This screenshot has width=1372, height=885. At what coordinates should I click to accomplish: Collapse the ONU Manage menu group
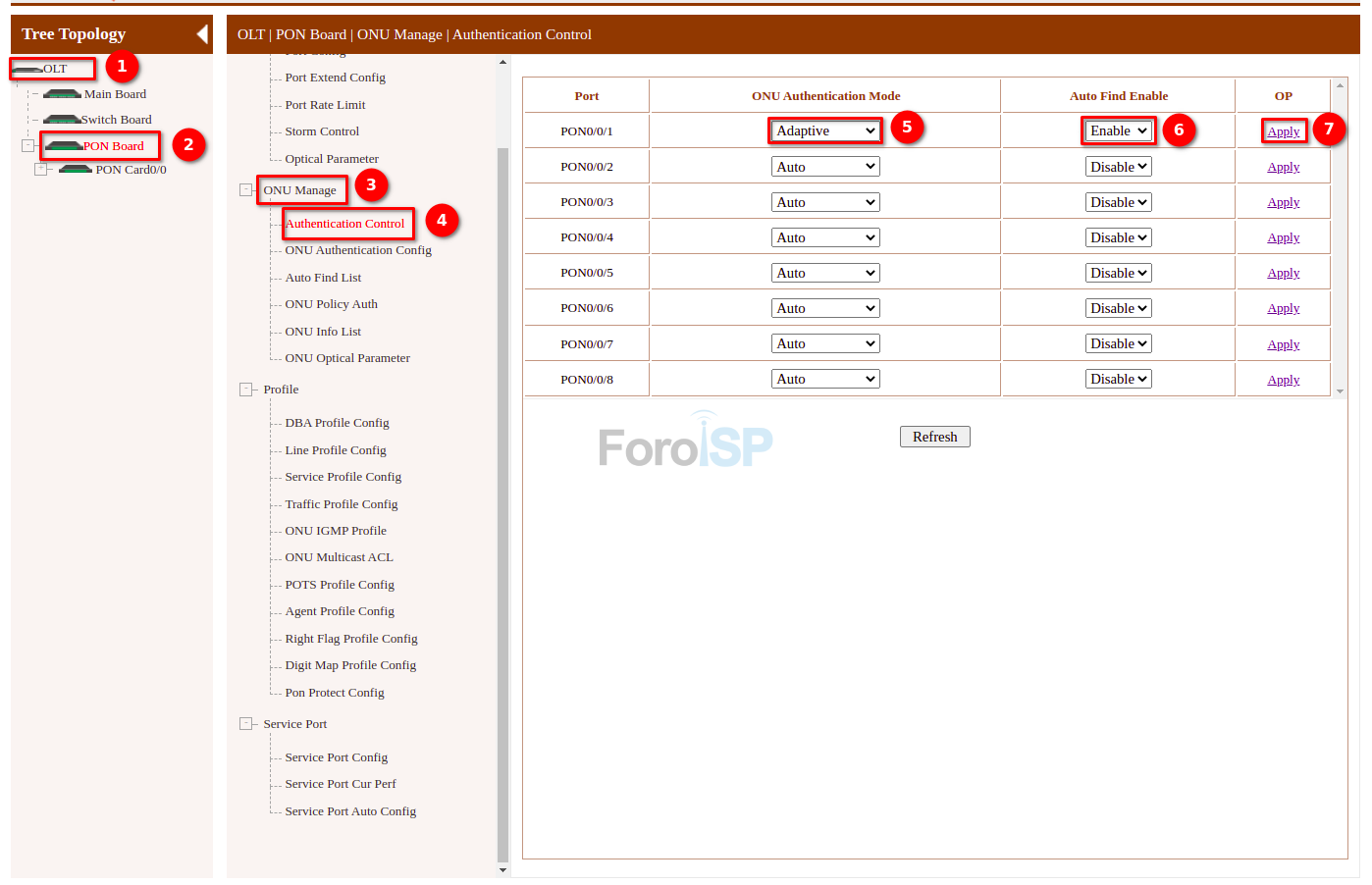point(246,190)
